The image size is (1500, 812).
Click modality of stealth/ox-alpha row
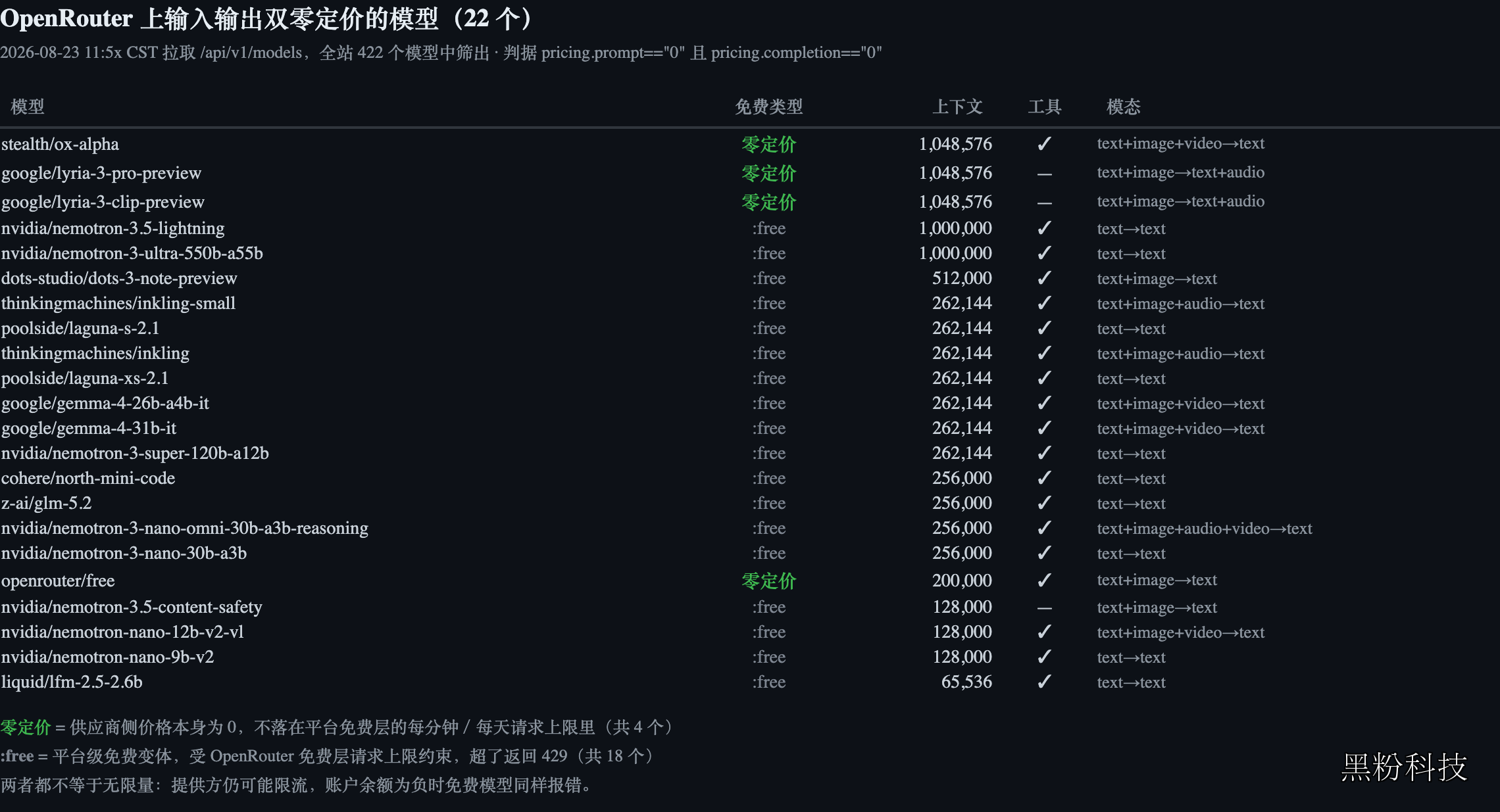[1181, 143]
